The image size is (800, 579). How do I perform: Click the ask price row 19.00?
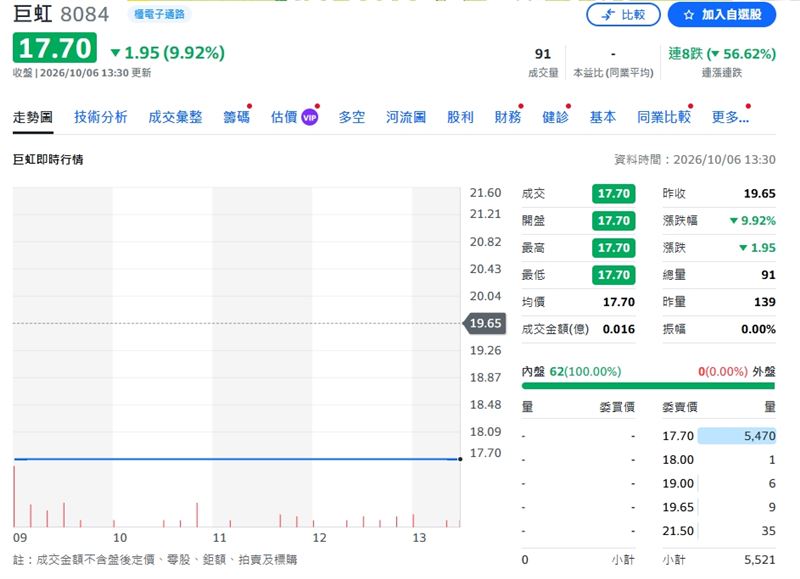[719, 484]
